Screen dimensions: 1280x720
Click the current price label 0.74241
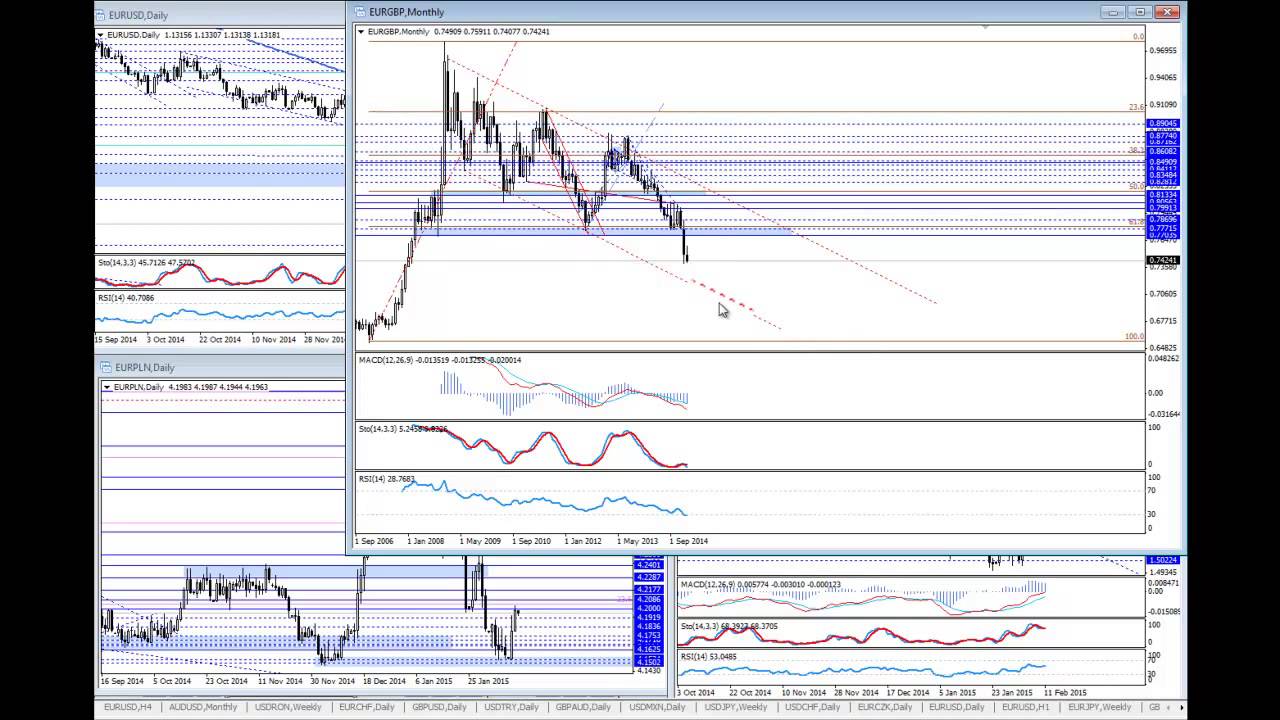click(1163, 260)
